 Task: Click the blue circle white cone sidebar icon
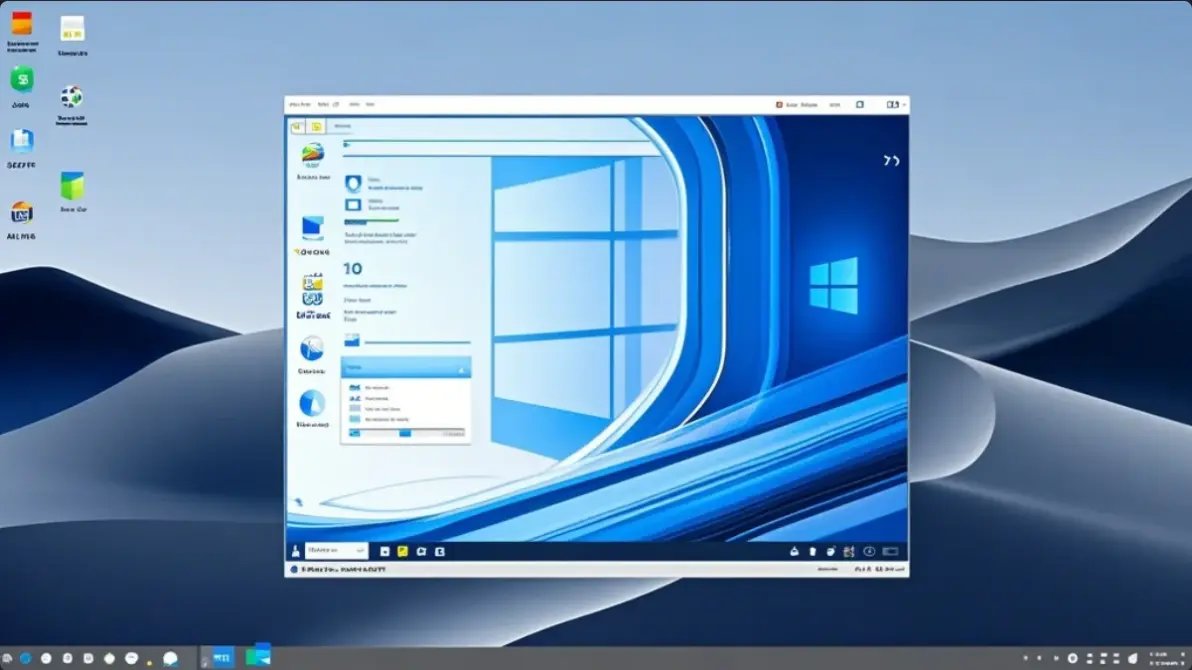tap(312, 403)
